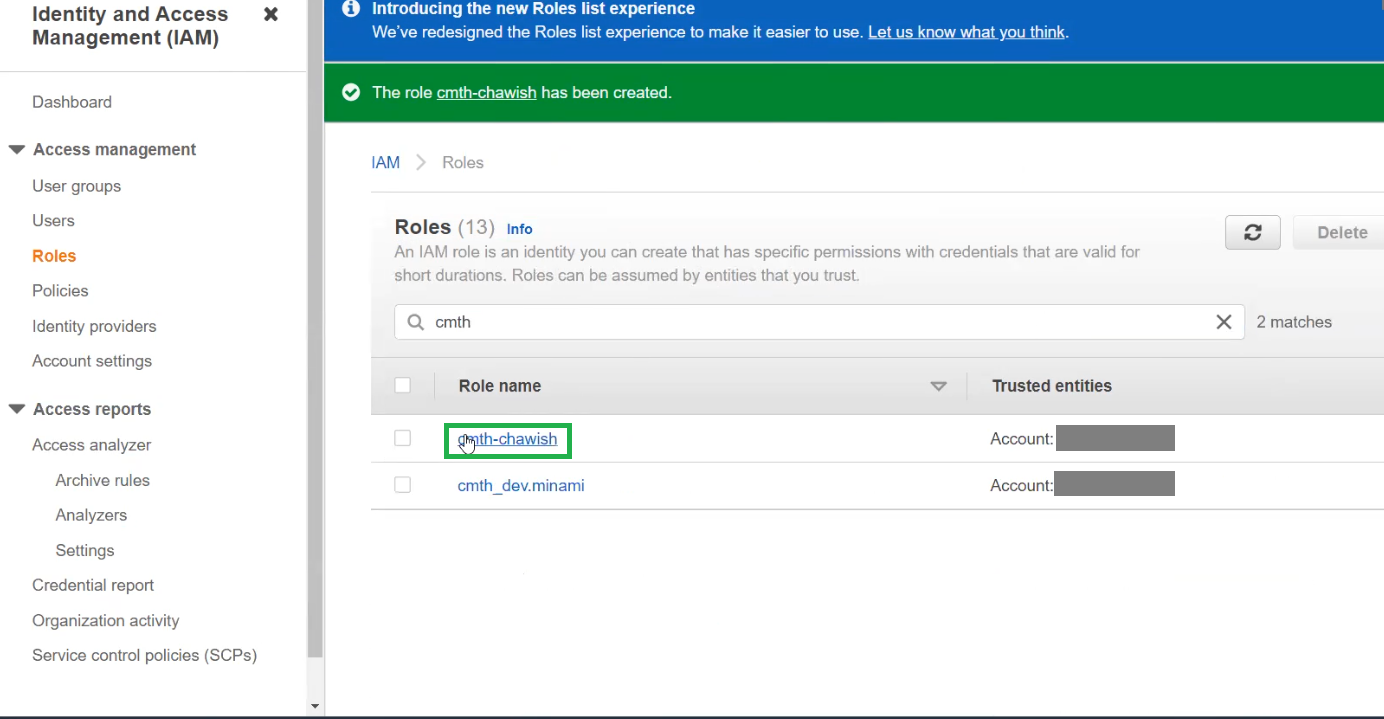Open the cmth-chawish role details

click(507, 438)
